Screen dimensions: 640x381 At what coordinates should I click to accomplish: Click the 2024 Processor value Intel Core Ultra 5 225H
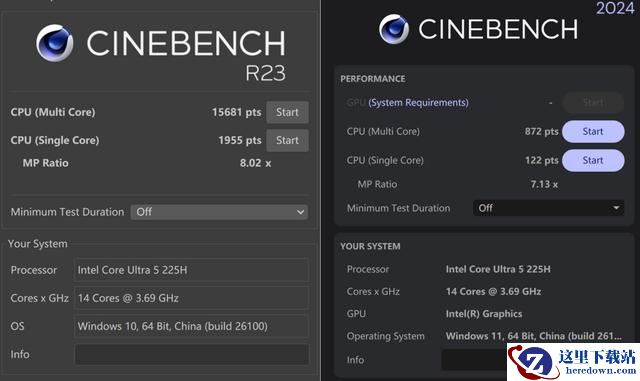point(498,269)
